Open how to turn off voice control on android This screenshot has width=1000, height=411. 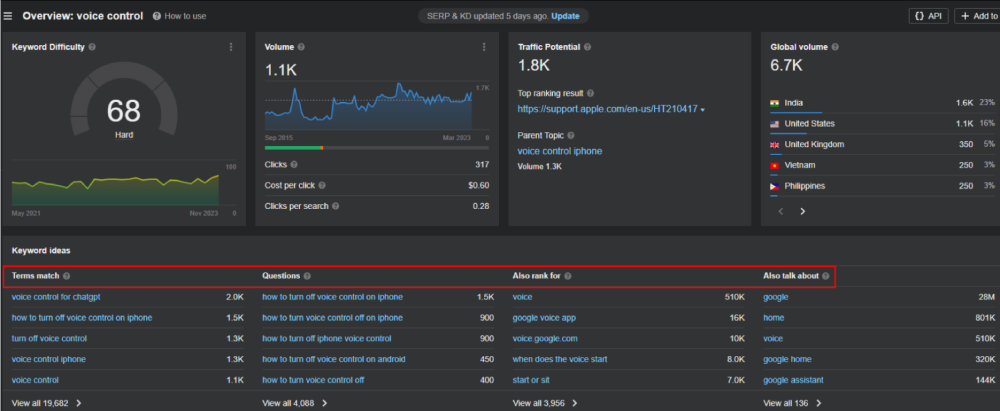pos(334,359)
